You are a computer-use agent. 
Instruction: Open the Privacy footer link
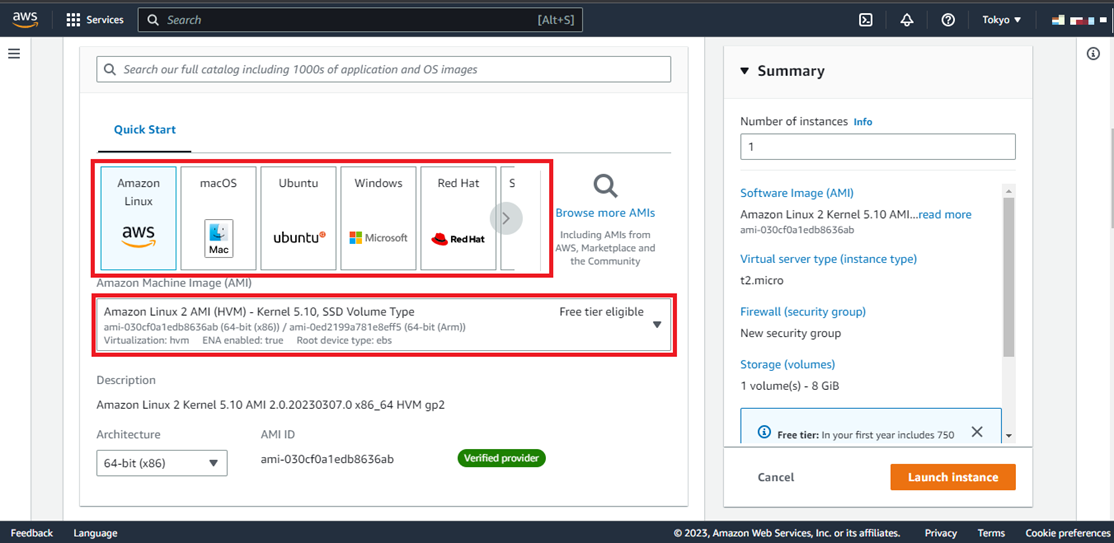coord(941,533)
